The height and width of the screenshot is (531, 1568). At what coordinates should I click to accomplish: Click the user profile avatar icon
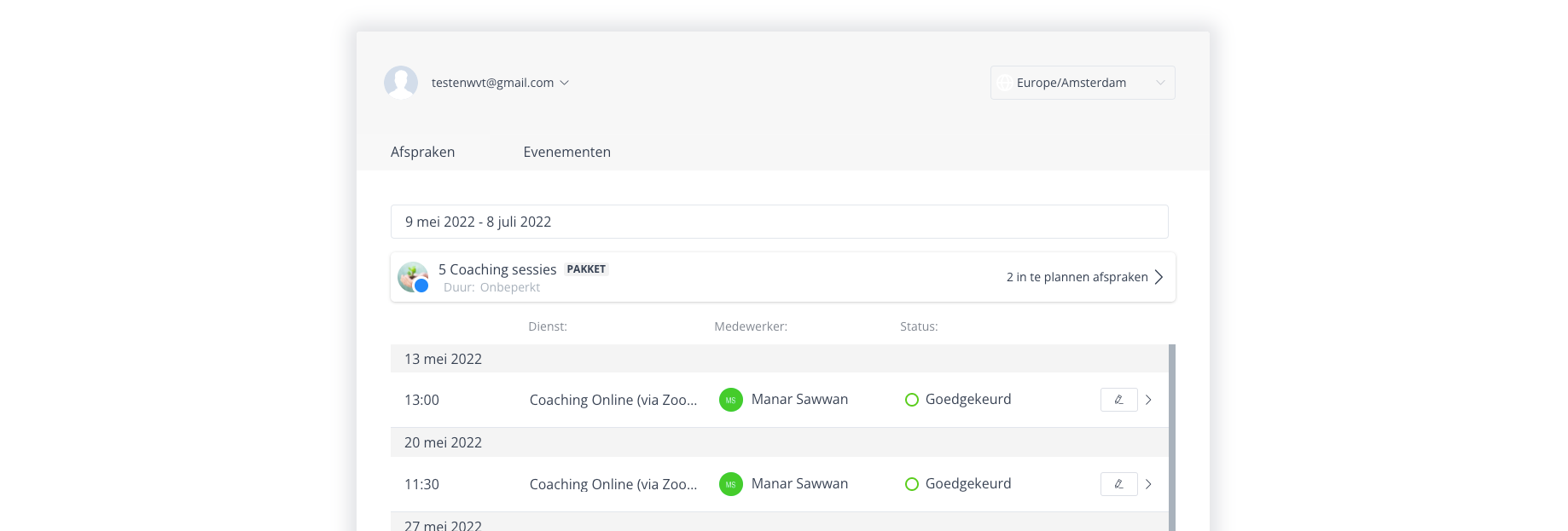pos(401,83)
